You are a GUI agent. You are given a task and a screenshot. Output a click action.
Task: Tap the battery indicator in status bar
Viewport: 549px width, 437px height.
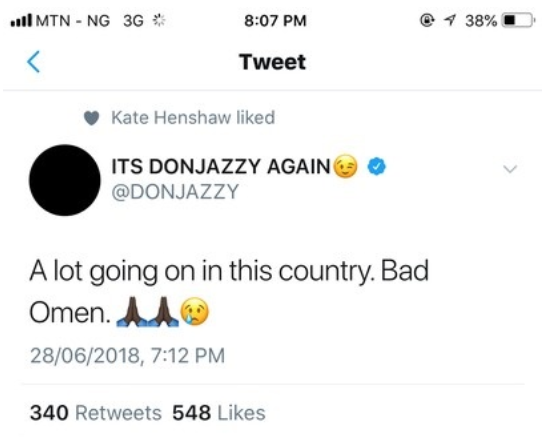click(518, 20)
